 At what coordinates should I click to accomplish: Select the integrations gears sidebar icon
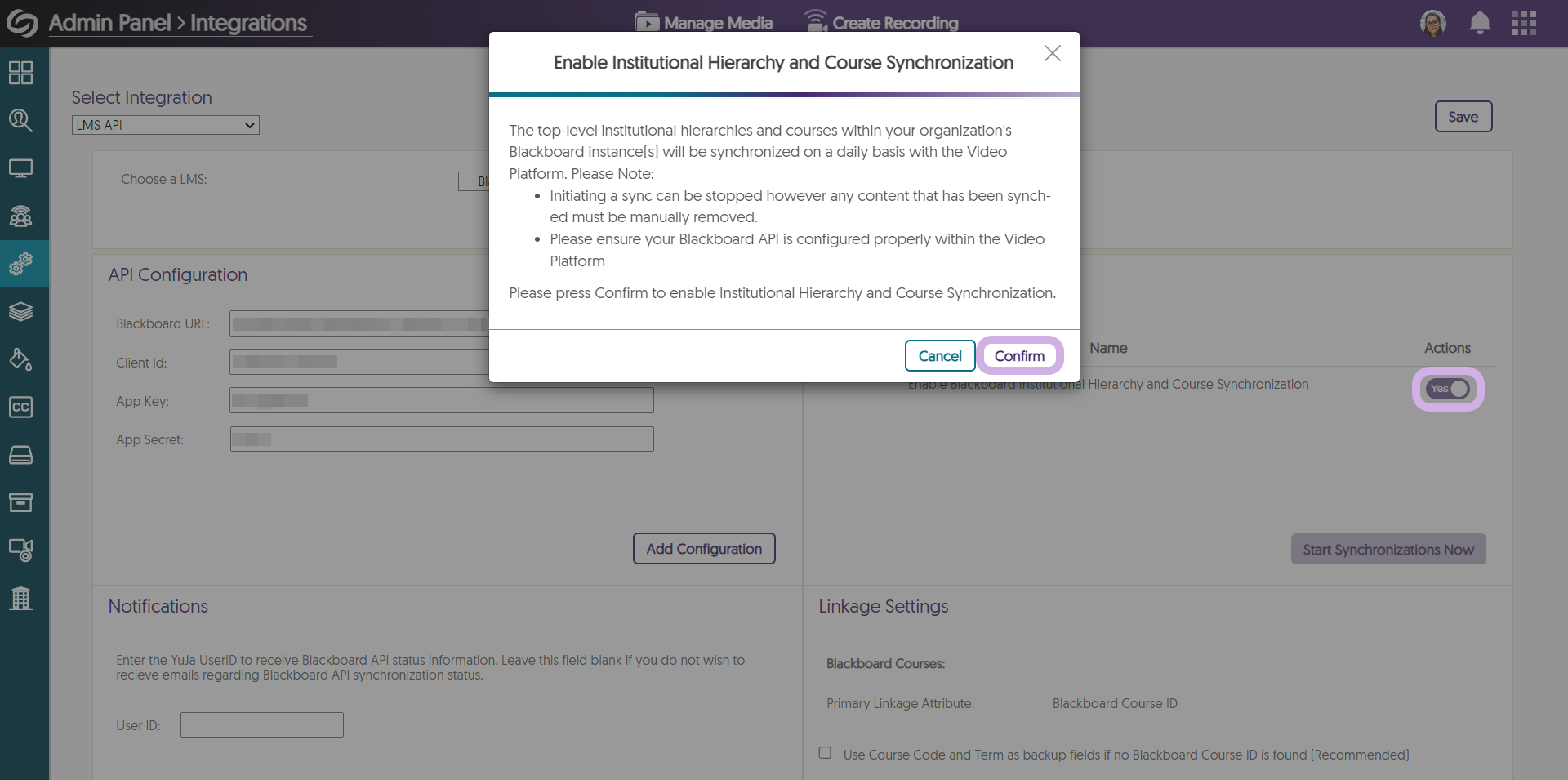click(20, 264)
